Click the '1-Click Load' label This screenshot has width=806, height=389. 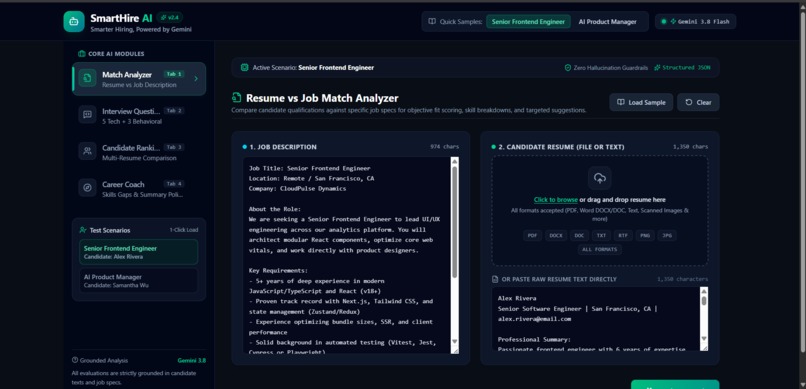point(184,230)
